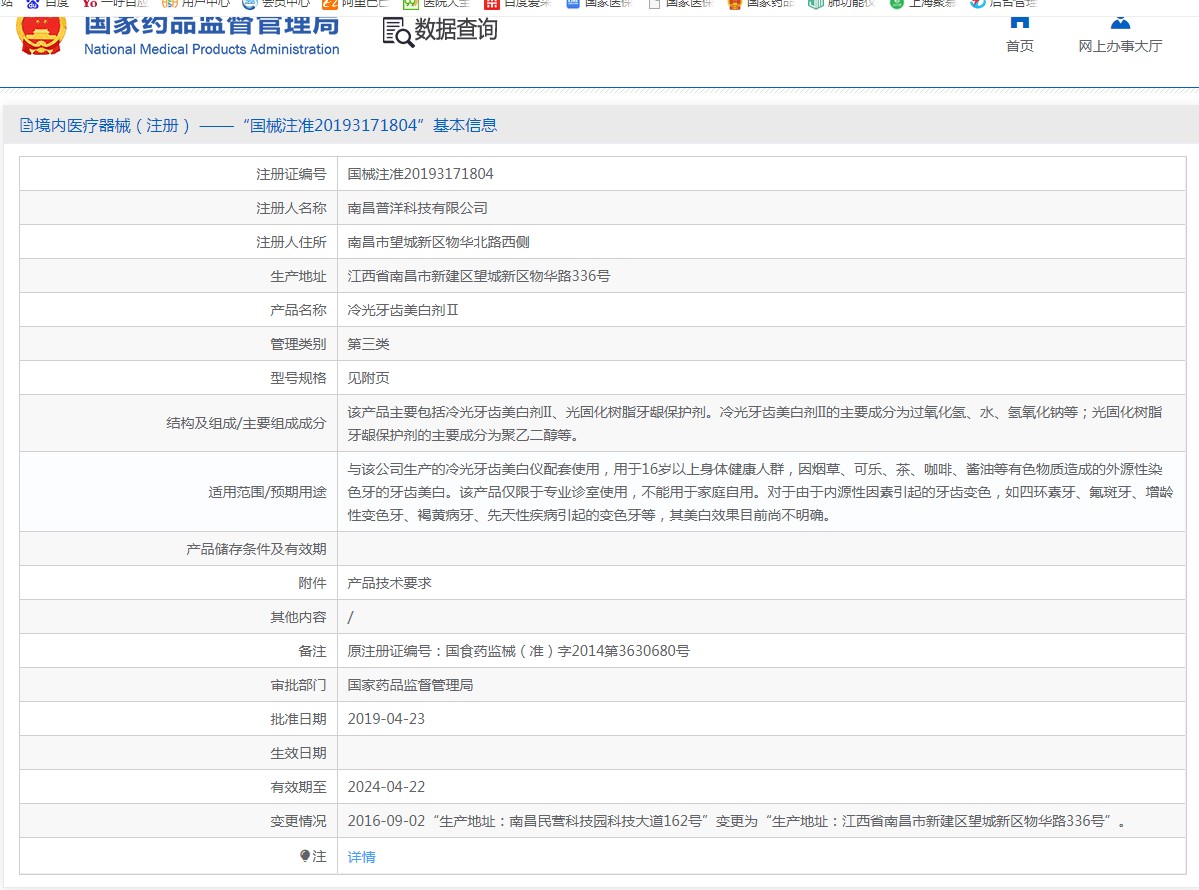Click the lightbulb icon beside 注
The width and height of the screenshot is (1199, 890).
click(x=305, y=856)
